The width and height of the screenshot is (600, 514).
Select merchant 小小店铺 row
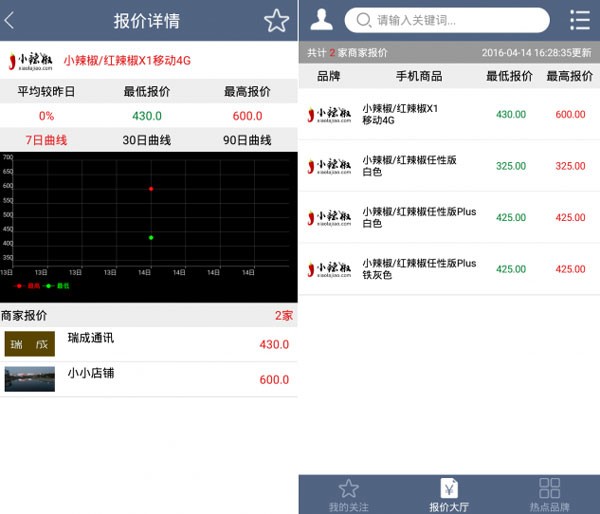coord(149,379)
